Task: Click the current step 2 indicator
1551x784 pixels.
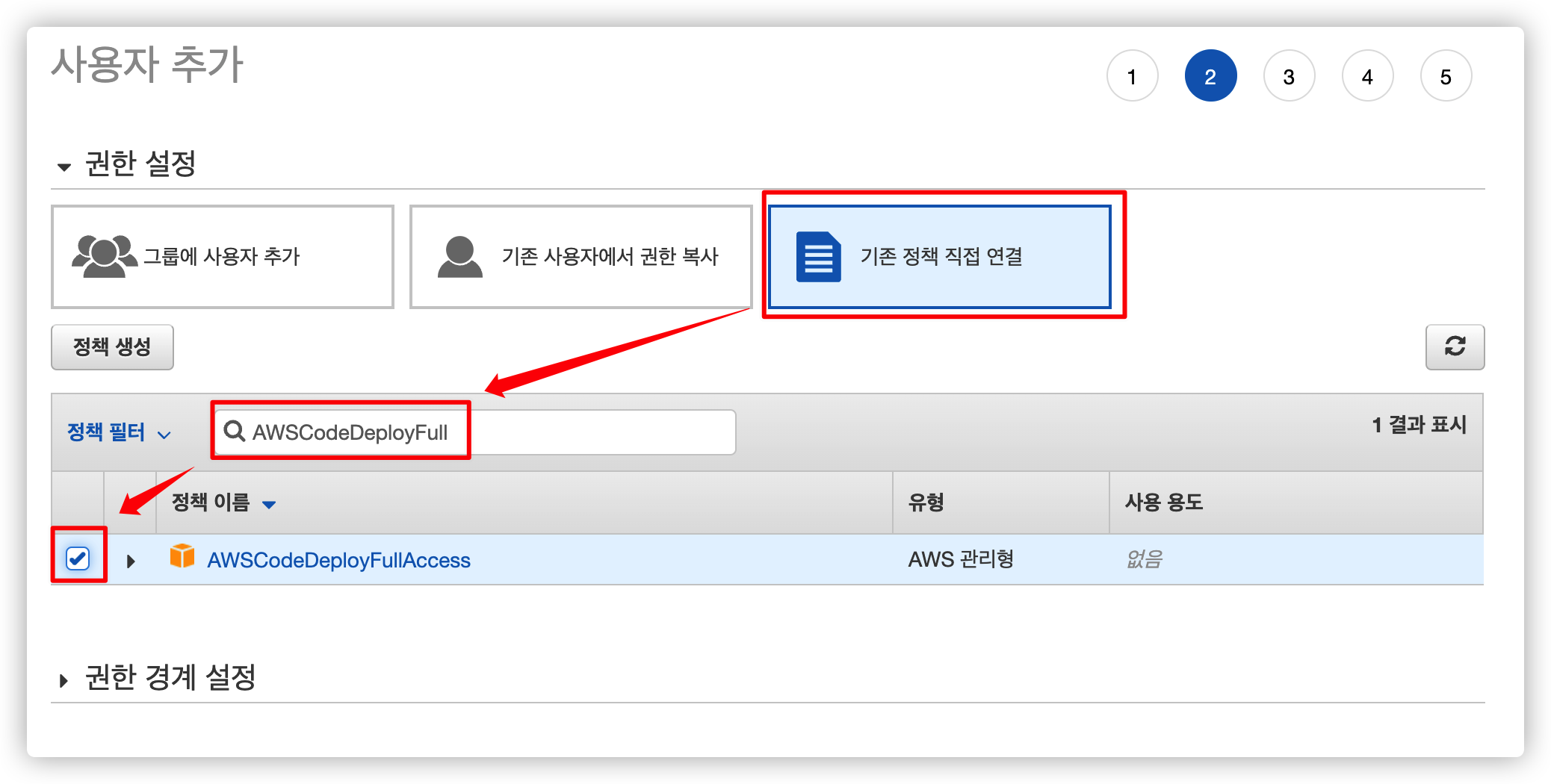Action: [1210, 76]
